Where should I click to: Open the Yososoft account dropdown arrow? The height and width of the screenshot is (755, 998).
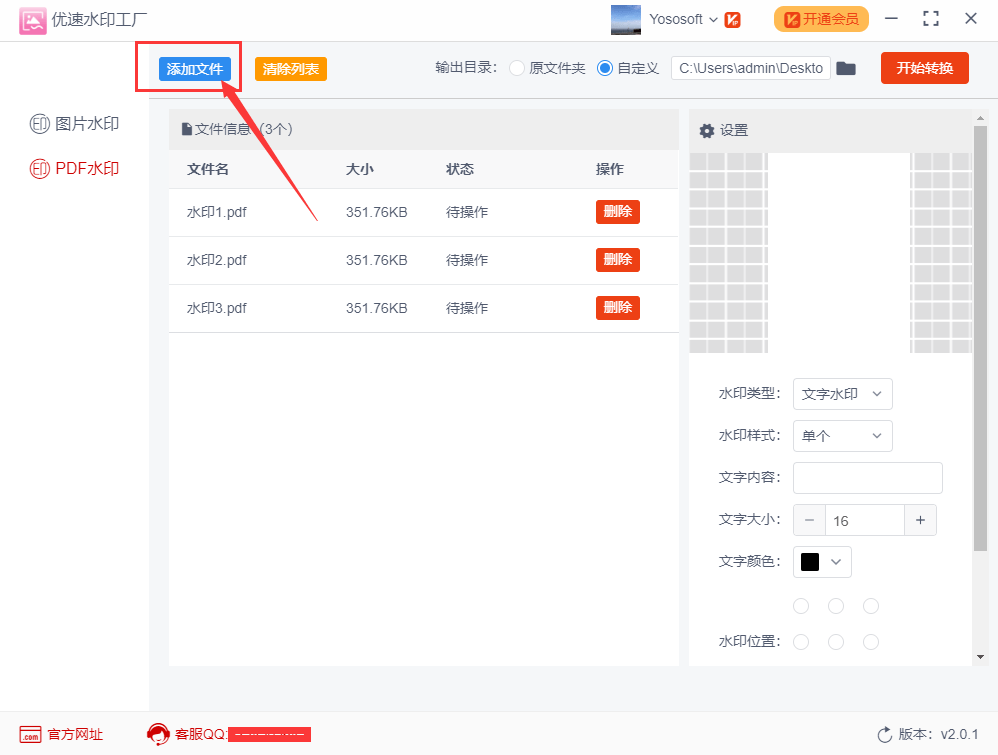[713, 19]
